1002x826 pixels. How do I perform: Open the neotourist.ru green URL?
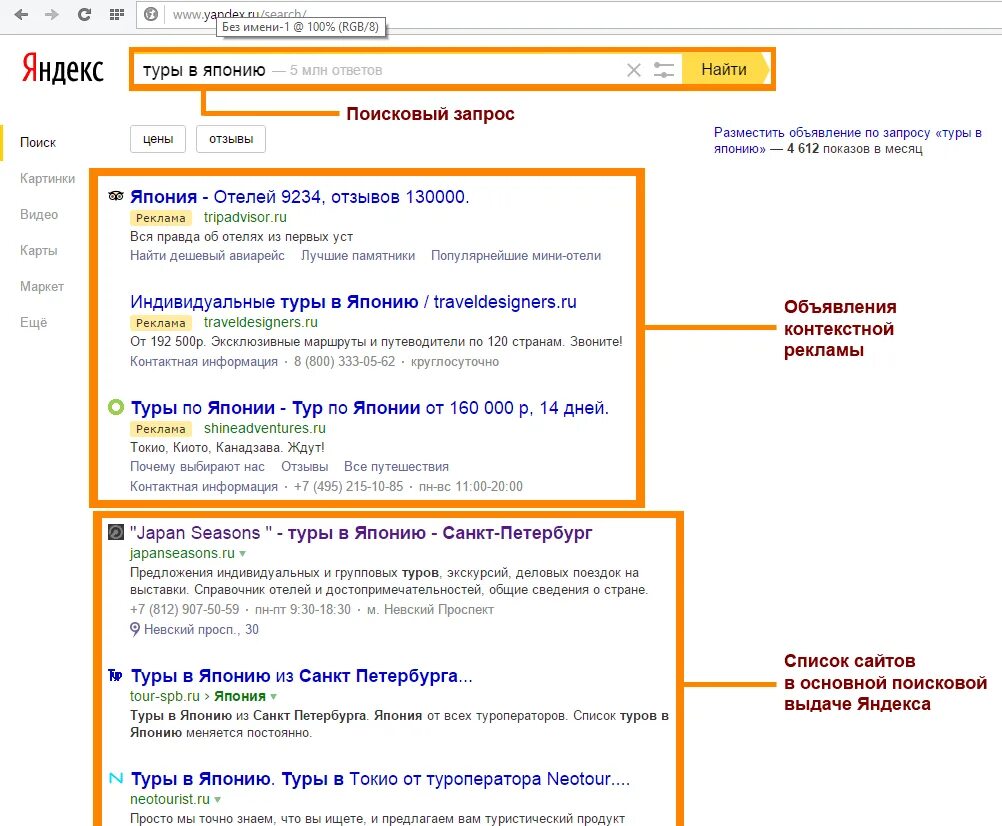(170, 799)
